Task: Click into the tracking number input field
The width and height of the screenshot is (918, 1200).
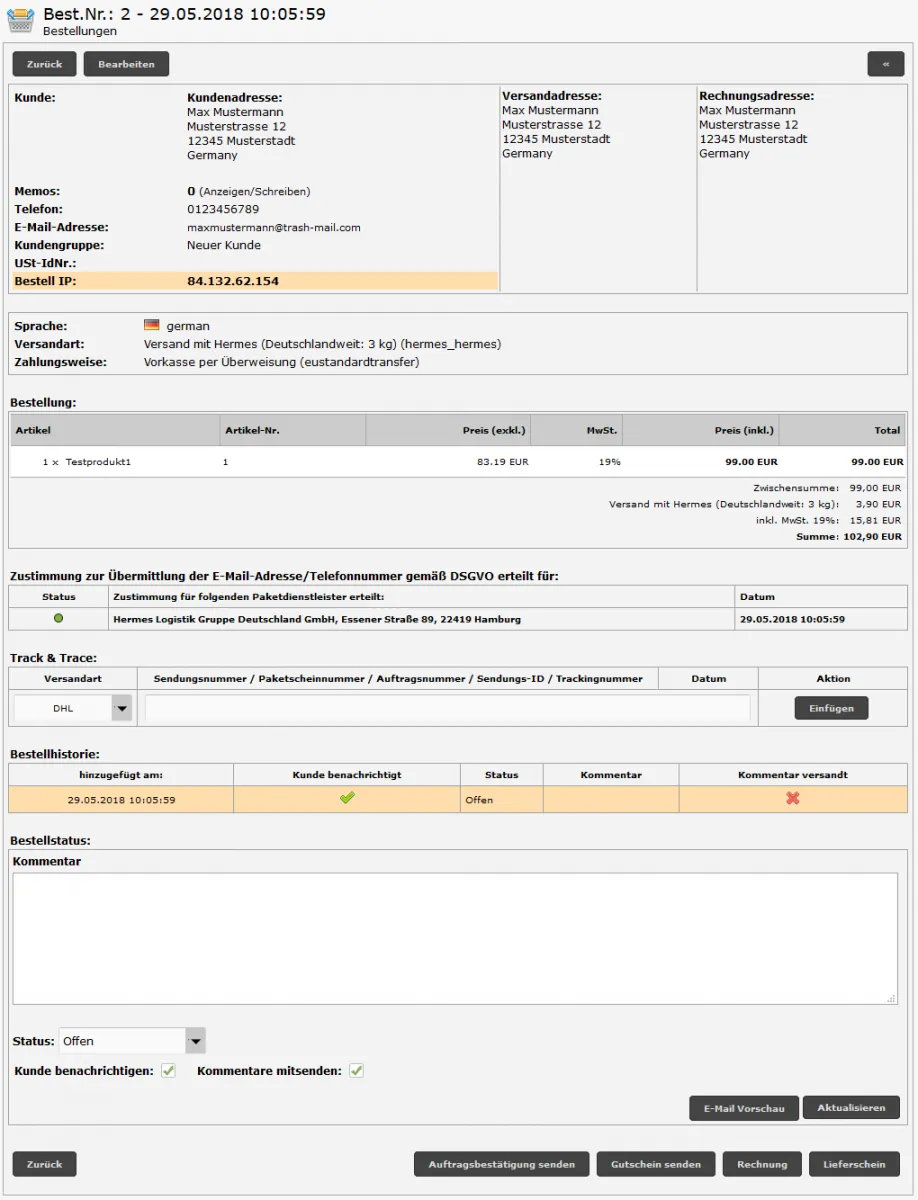Action: 447,708
